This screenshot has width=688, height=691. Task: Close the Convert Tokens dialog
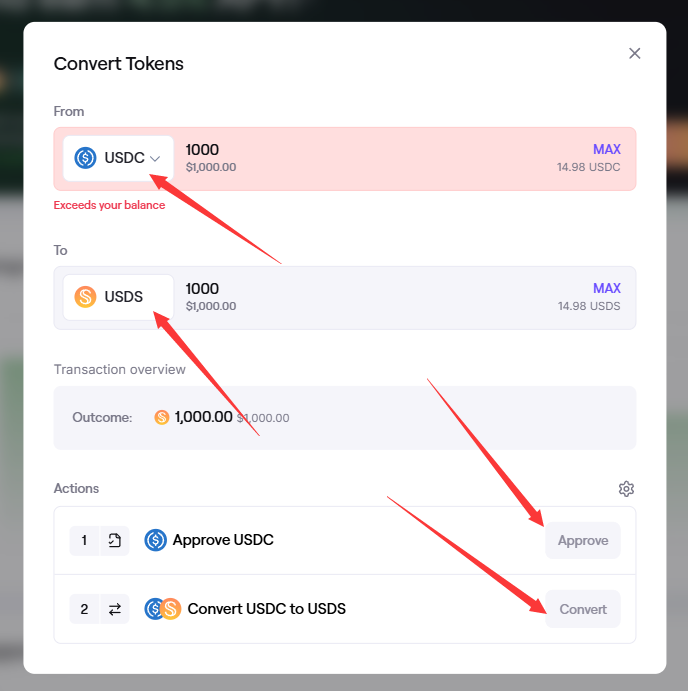coord(634,53)
